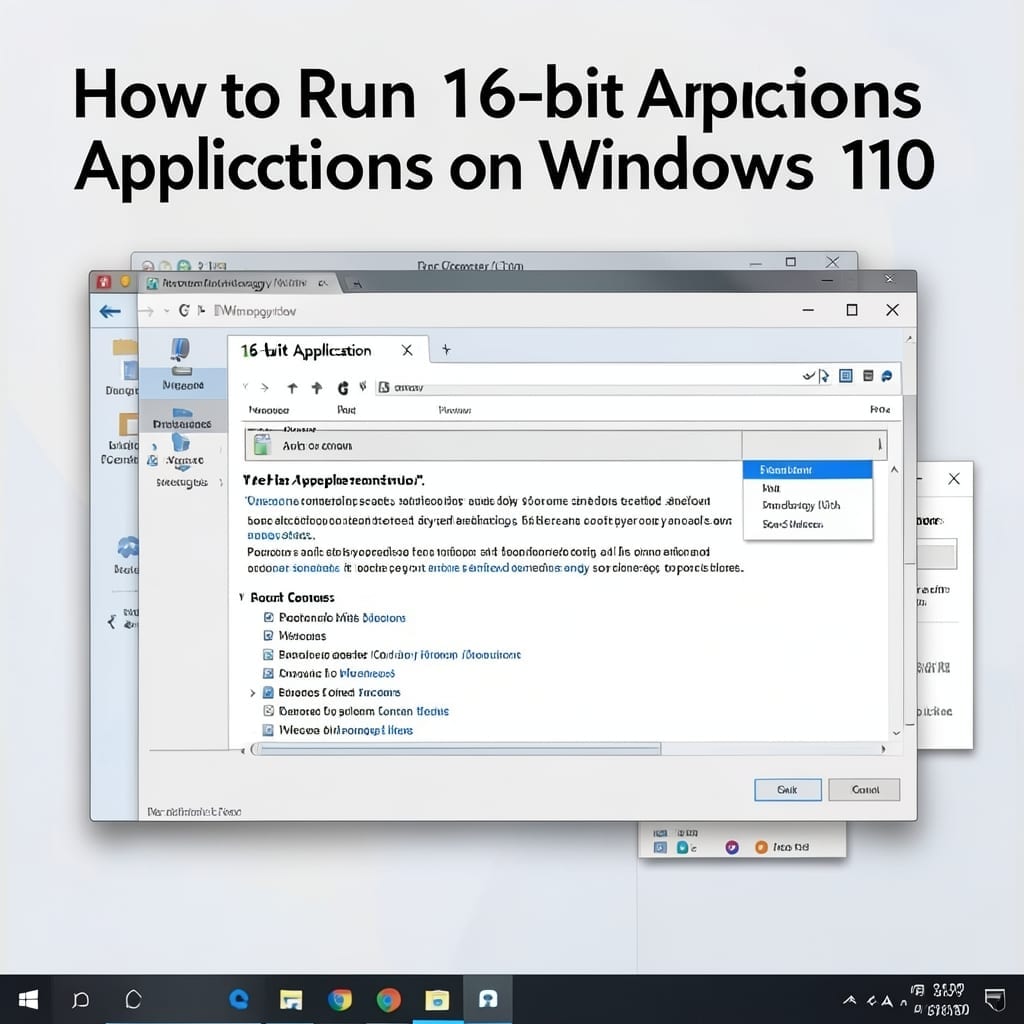Click the computer icon in the left sidebar
Screen dimensions: 1024x1024
(181, 351)
